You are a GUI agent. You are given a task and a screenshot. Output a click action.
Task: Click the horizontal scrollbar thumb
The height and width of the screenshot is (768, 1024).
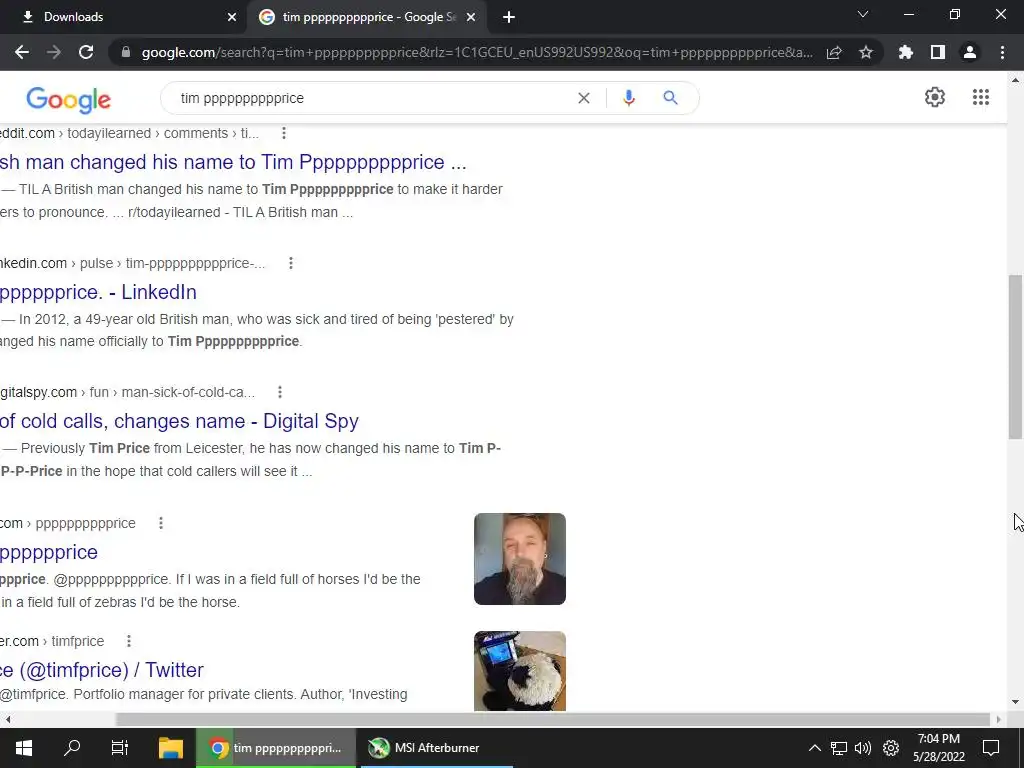point(552,720)
